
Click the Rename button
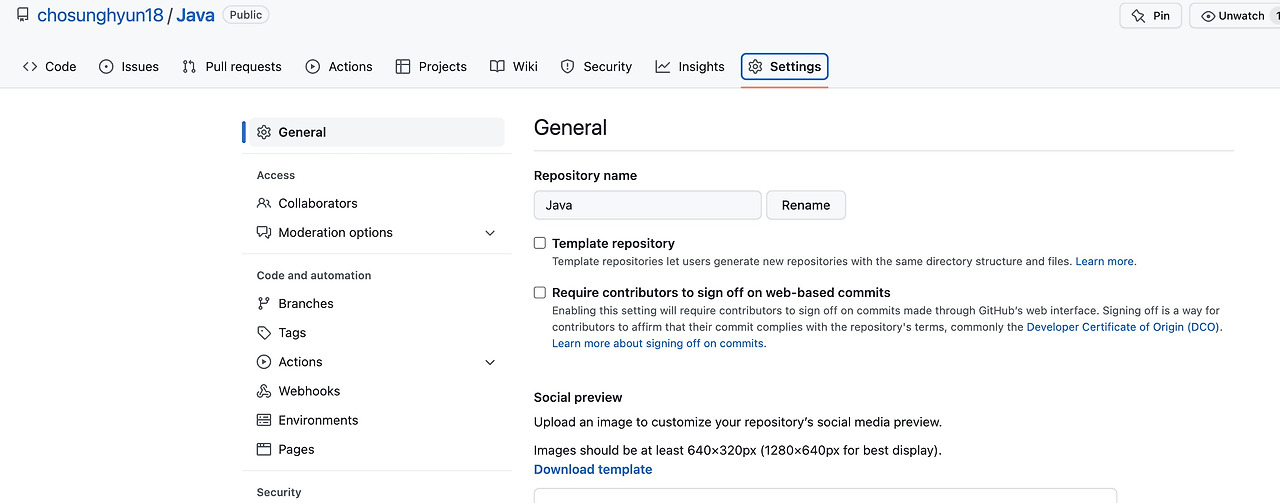pos(806,205)
